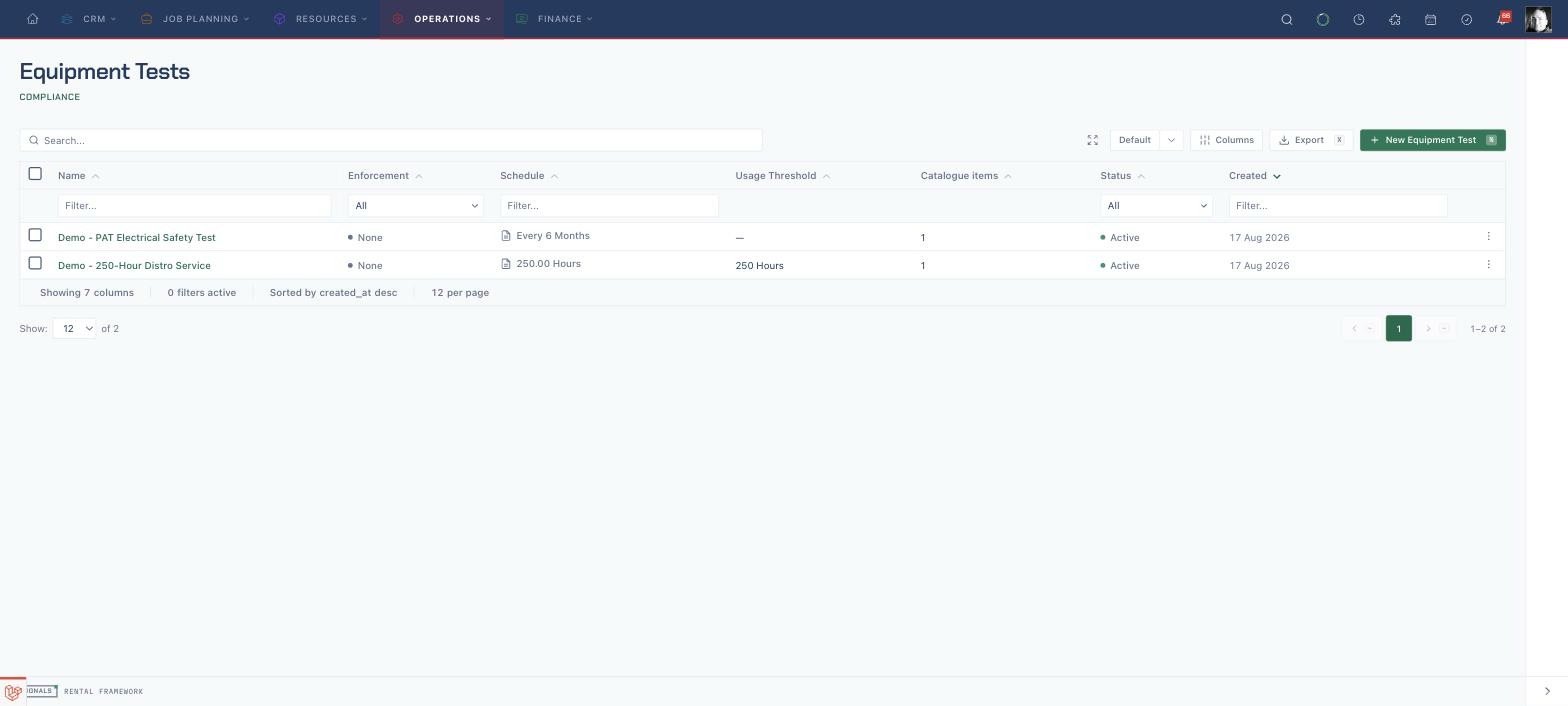Open the Enforcement filter dropdown

point(415,205)
